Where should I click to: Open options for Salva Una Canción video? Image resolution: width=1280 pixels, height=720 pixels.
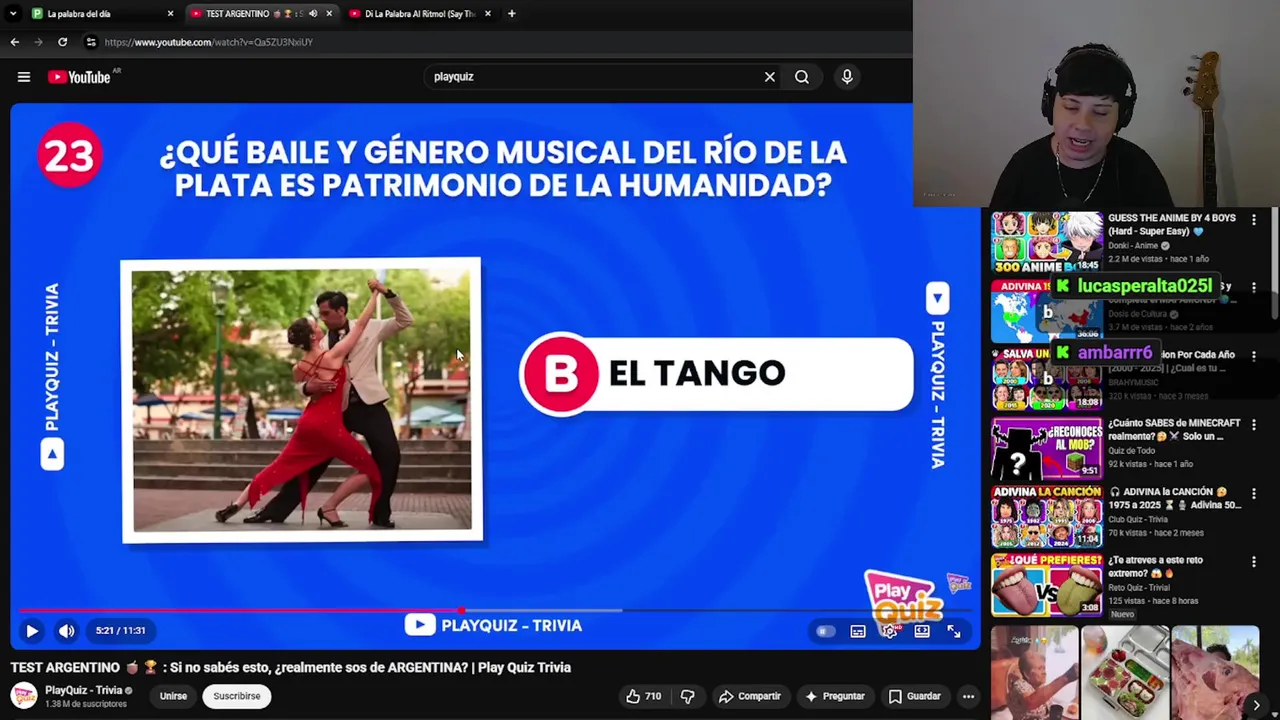point(1254,356)
